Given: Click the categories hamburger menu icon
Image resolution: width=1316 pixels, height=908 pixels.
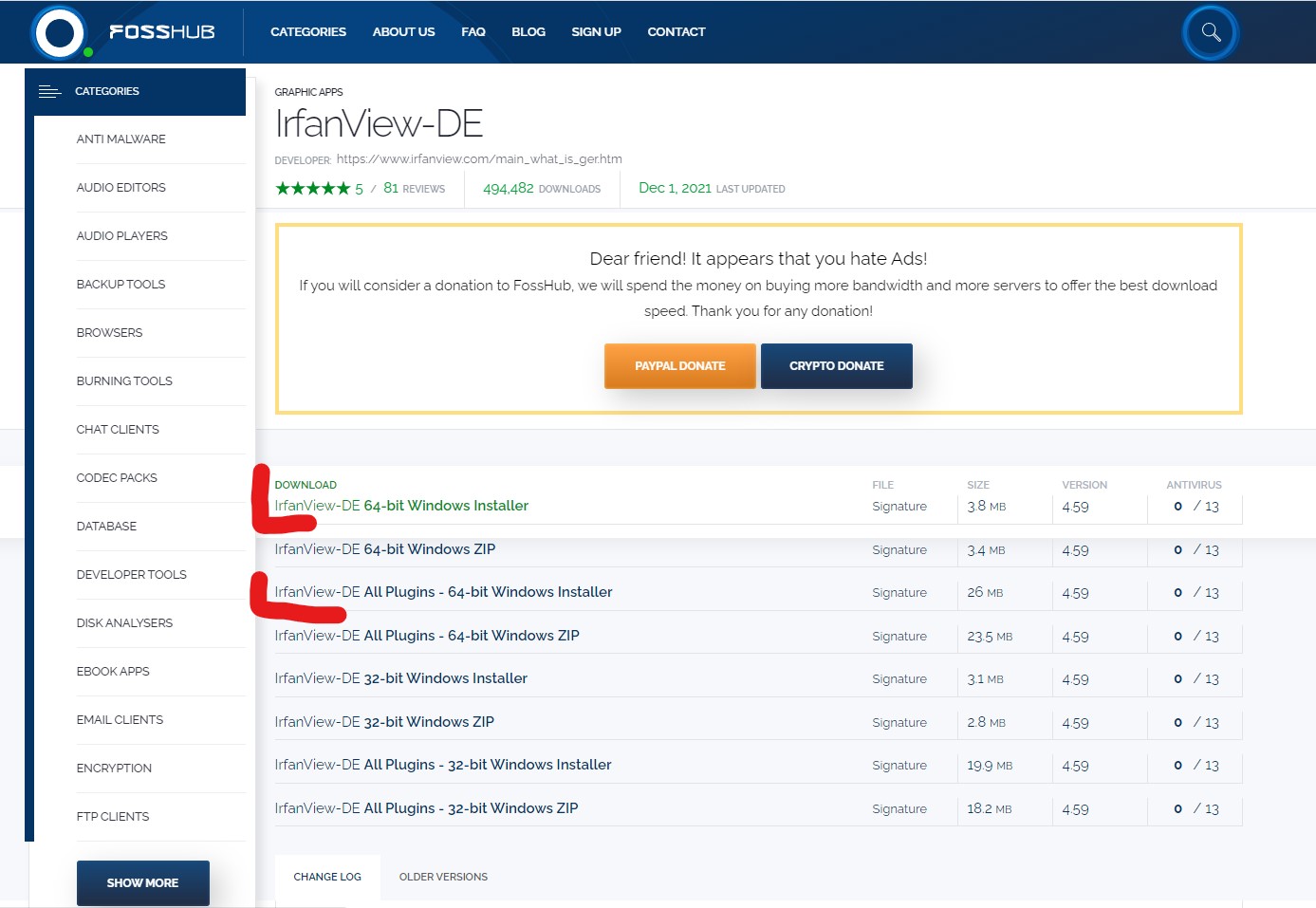Looking at the screenshot, I should (49, 91).
